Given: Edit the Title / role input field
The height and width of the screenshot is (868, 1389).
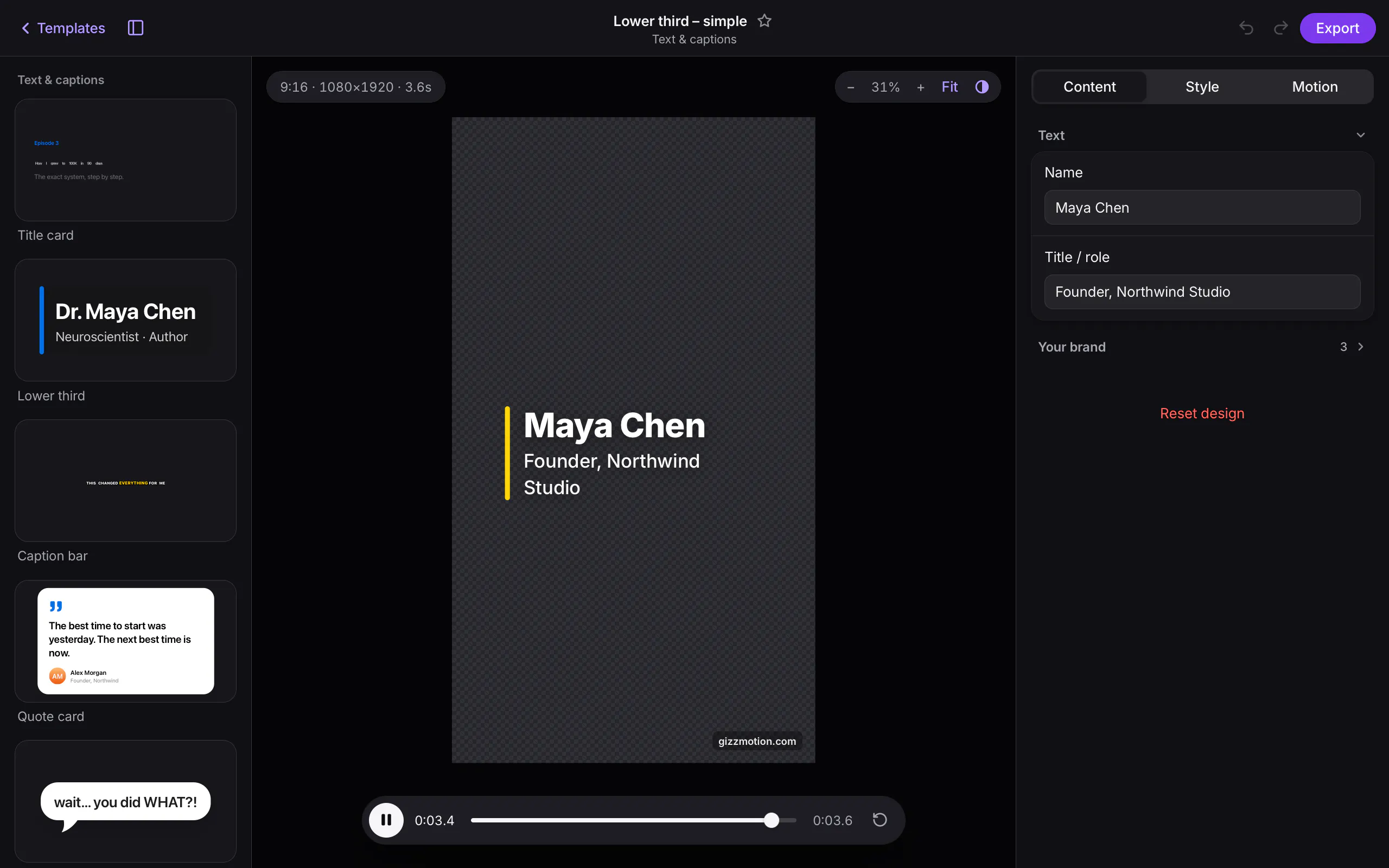Looking at the screenshot, I should pyautogui.click(x=1202, y=292).
